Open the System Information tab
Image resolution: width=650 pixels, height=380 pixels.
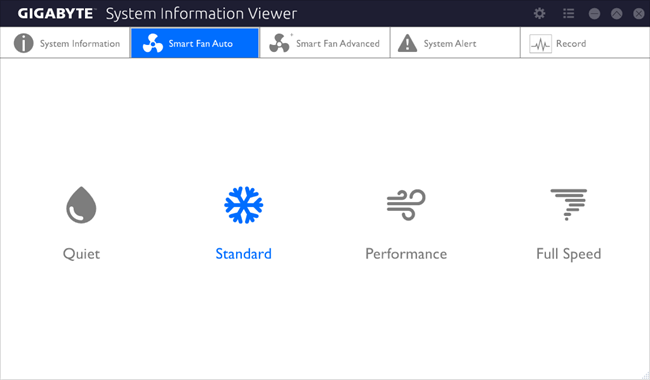pyautogui.click(x=65, y=43)
